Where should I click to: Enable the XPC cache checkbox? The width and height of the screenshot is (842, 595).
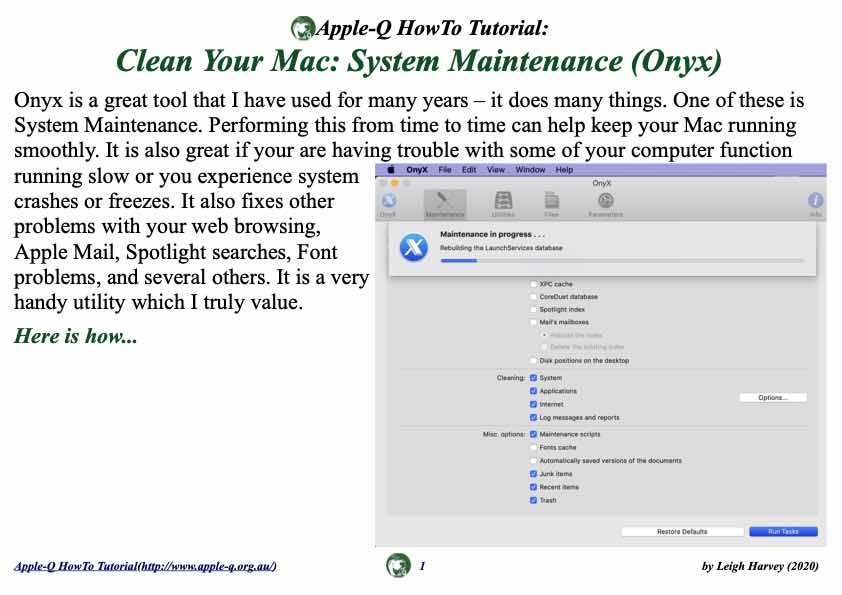pos(533,284)
